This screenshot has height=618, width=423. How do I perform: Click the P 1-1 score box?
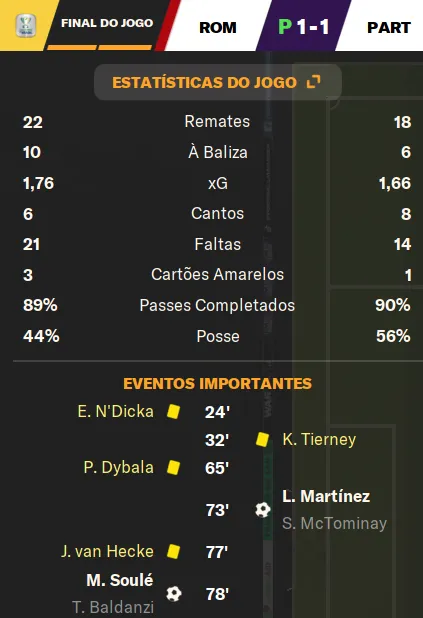[304, 26]
